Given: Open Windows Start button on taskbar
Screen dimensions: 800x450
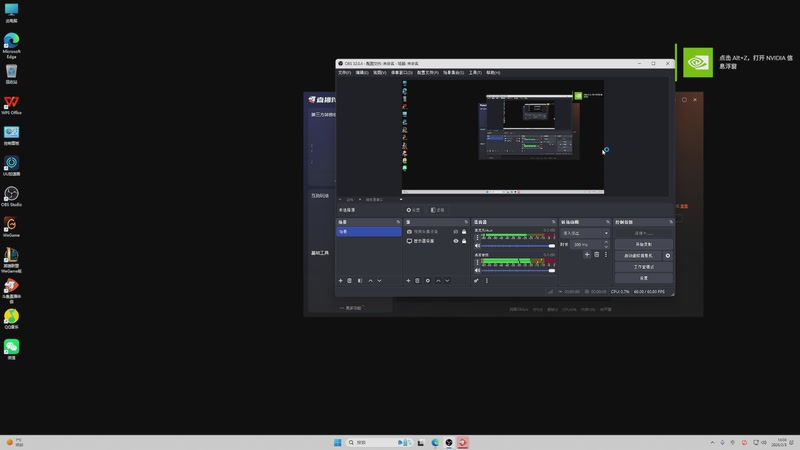Looking at the screenshot, I should 337,442.
